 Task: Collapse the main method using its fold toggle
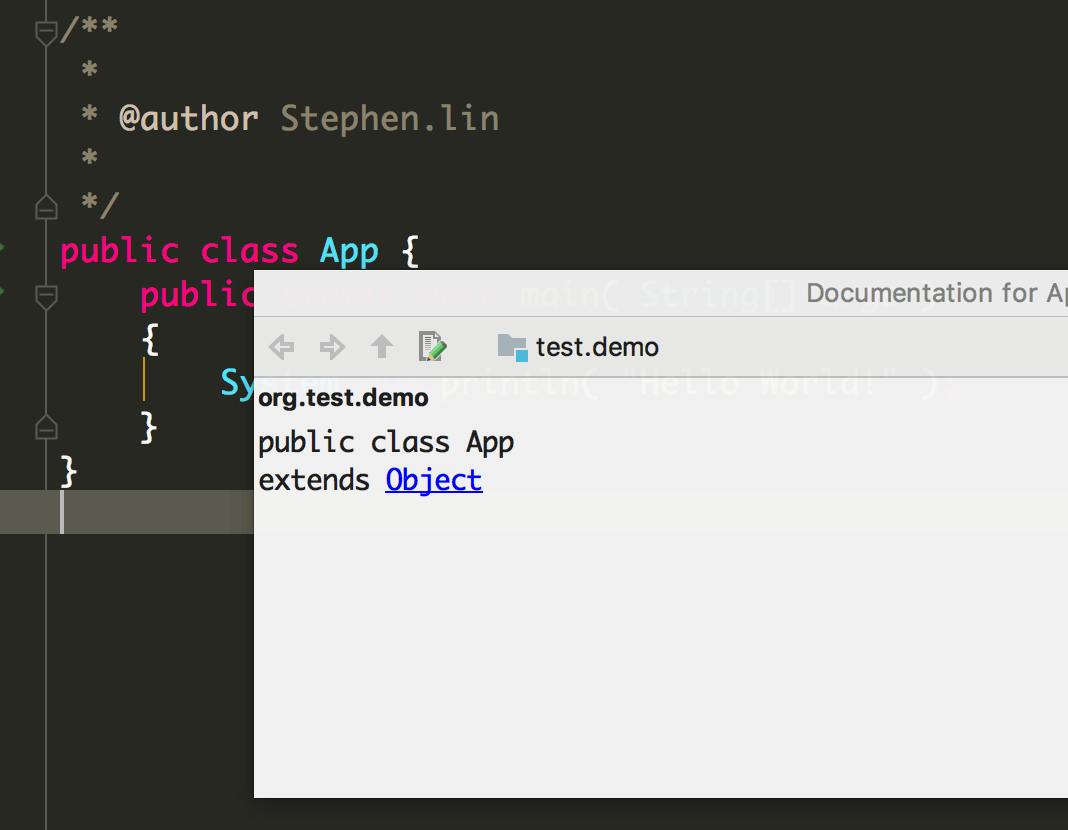click(46, 296)
